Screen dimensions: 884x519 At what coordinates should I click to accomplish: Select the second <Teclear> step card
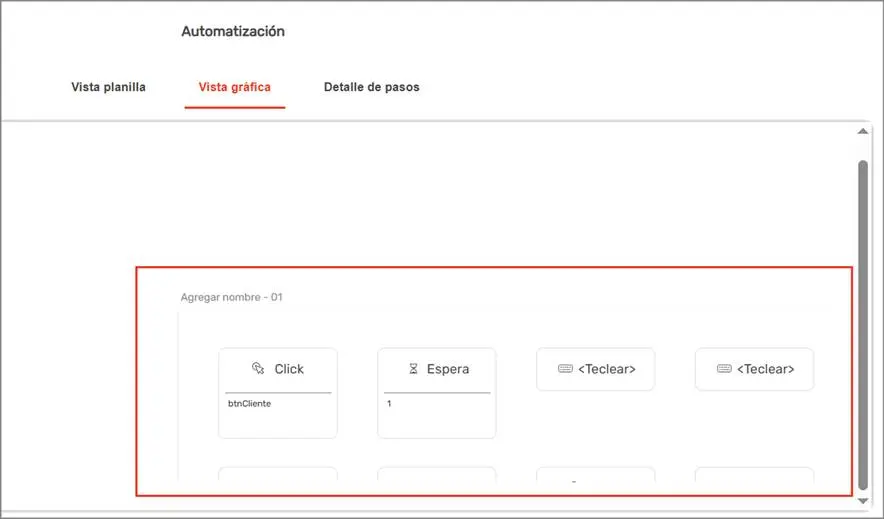754,369
